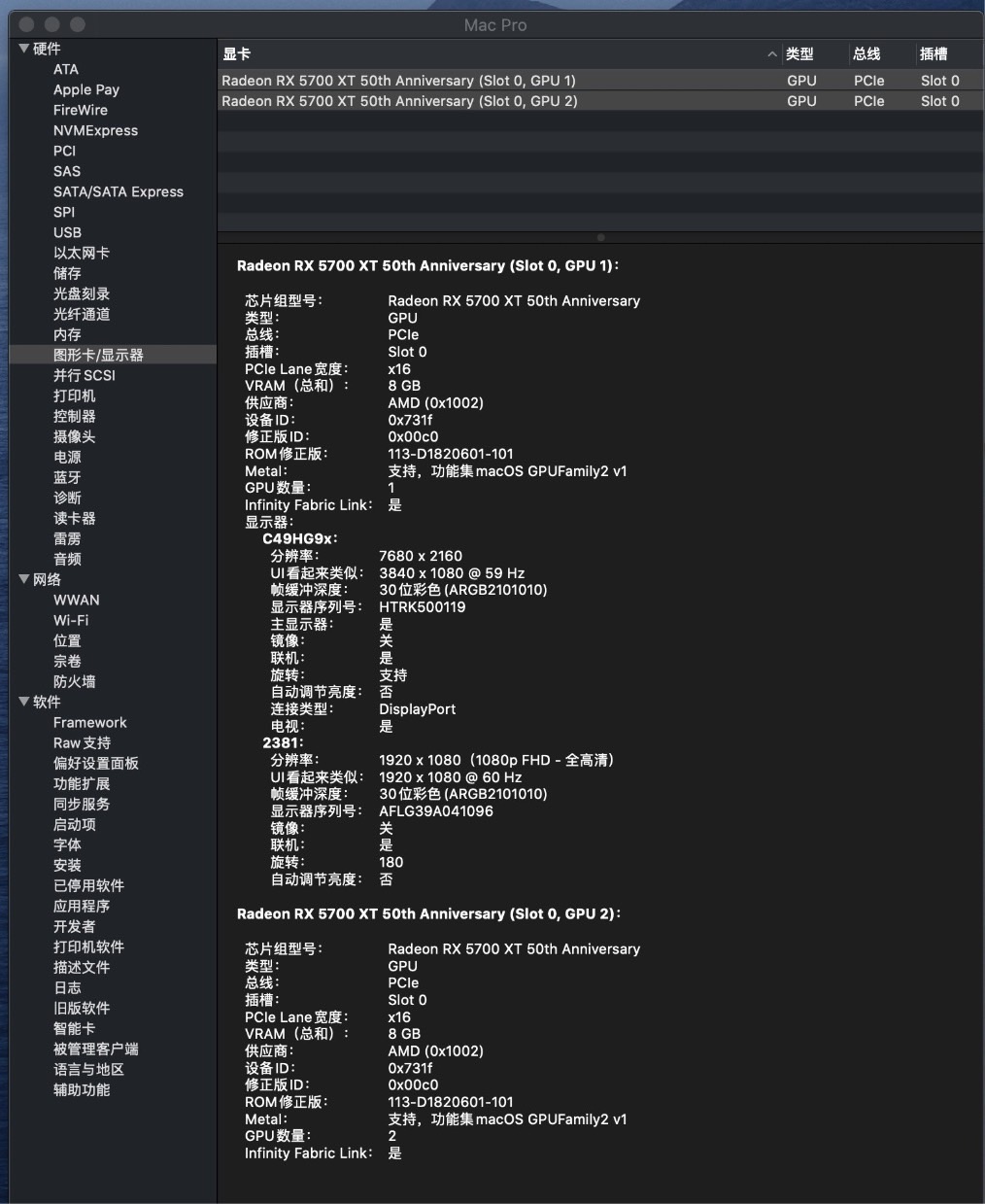The image size is (985, 1204).
Task: Select 图形卡/显示器 in sidebar
Action: 98,355
